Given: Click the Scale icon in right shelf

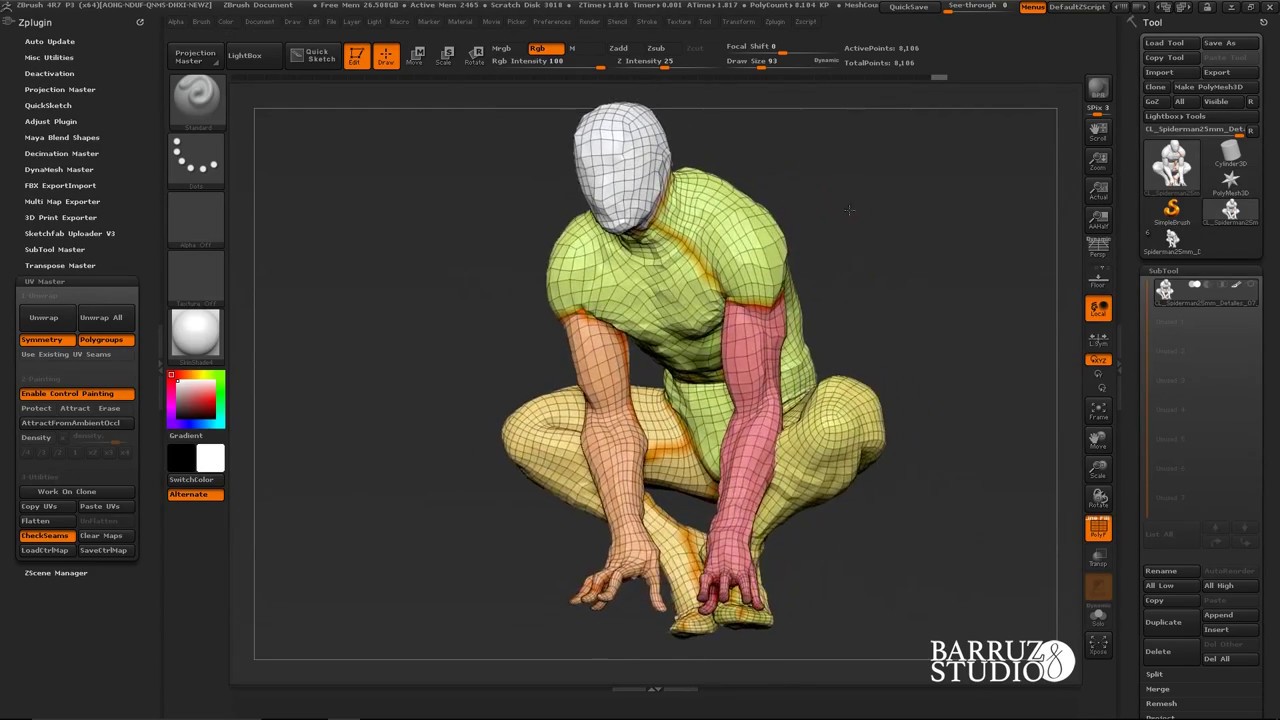Looking at the screenshot, I should tap(1098, 469).
